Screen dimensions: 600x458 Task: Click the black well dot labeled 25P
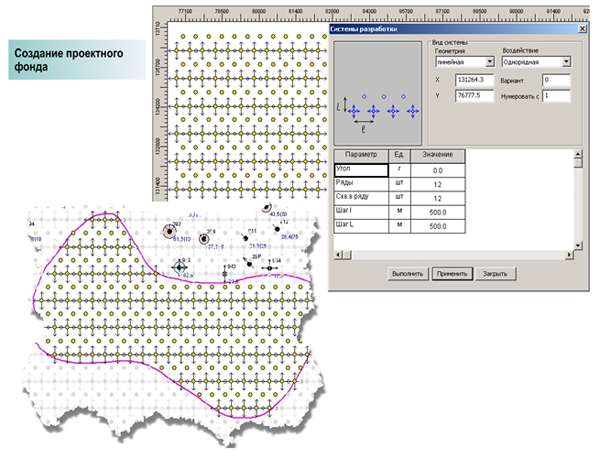click(249, 264)
